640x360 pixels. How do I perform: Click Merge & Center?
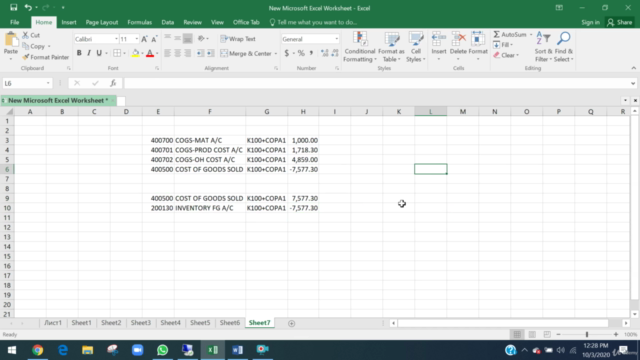[246, 53]
